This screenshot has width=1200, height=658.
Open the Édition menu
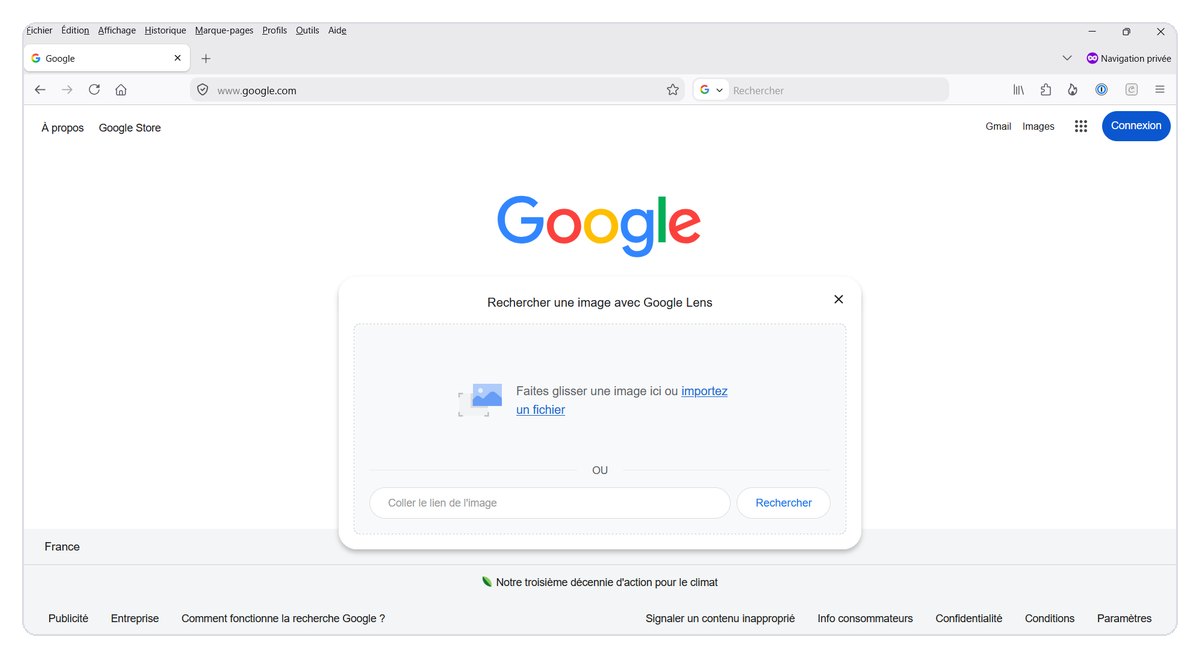point(75,30)
